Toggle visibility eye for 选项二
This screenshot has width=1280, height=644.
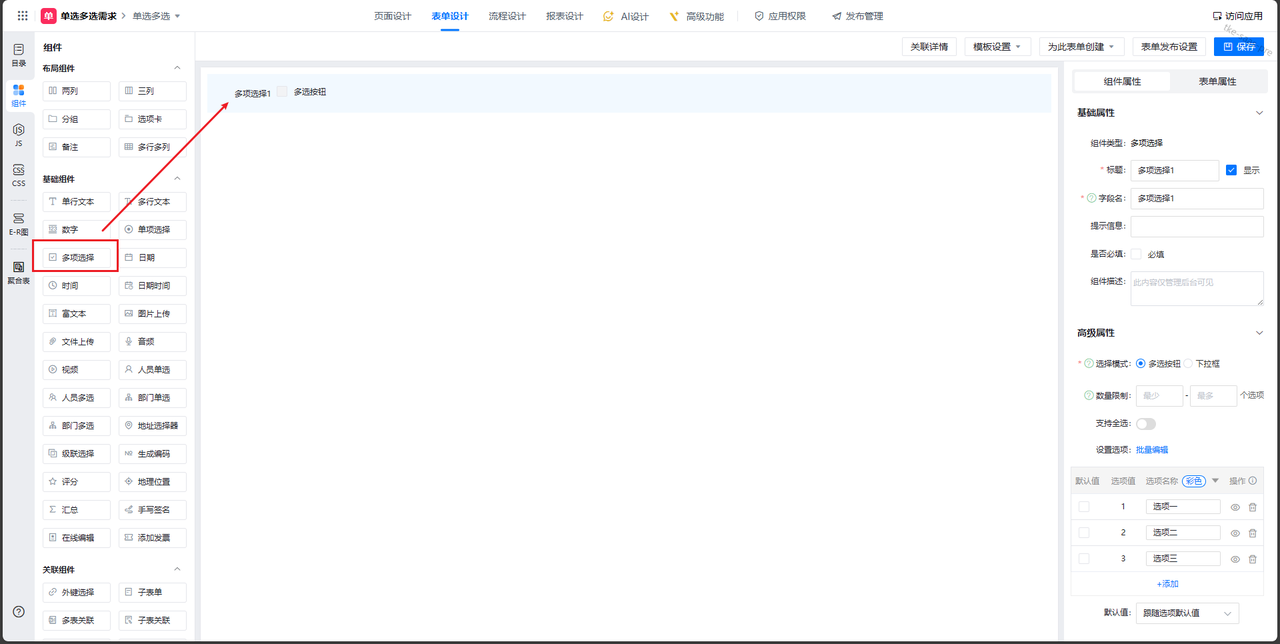[x=1235, y=533]
